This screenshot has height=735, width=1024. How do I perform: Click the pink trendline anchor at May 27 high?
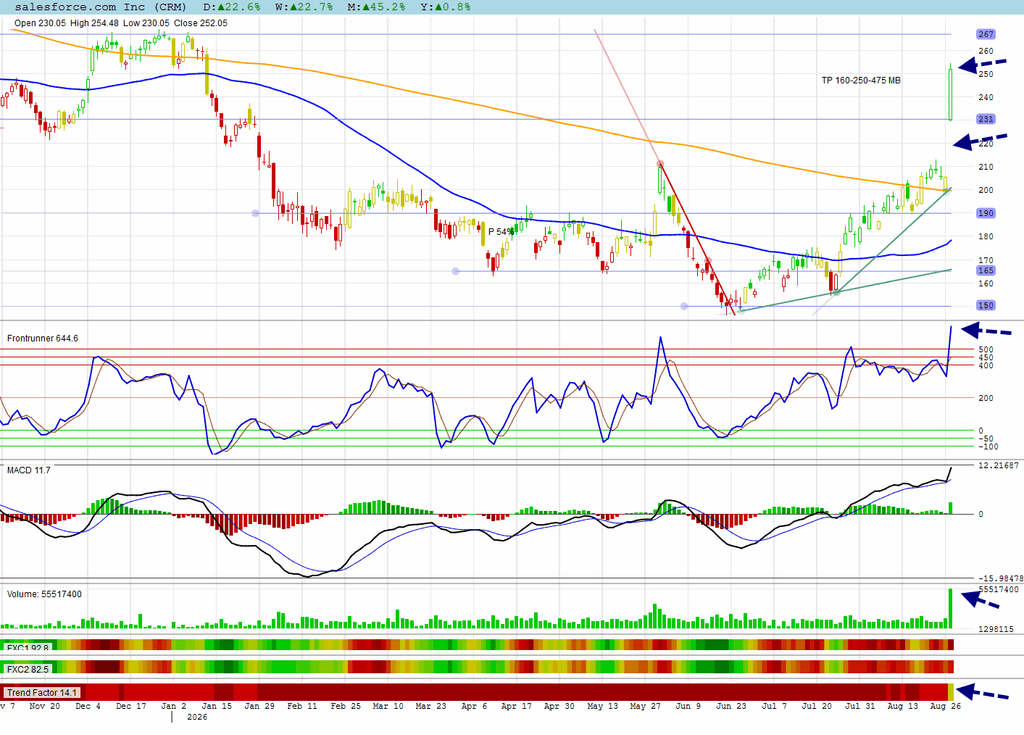pyautogui.click(x=660, y=164)
